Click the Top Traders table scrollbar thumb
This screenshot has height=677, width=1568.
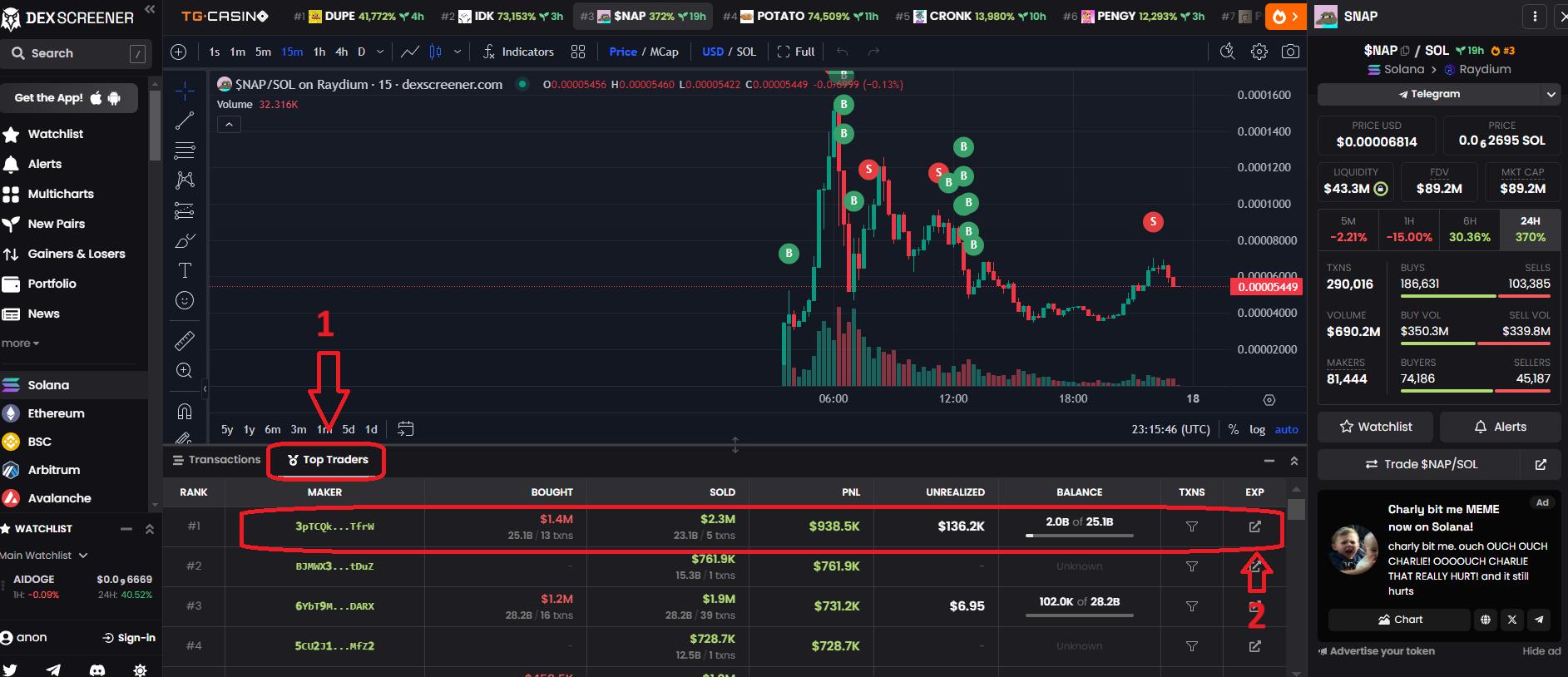click(x=1296, y=508)
